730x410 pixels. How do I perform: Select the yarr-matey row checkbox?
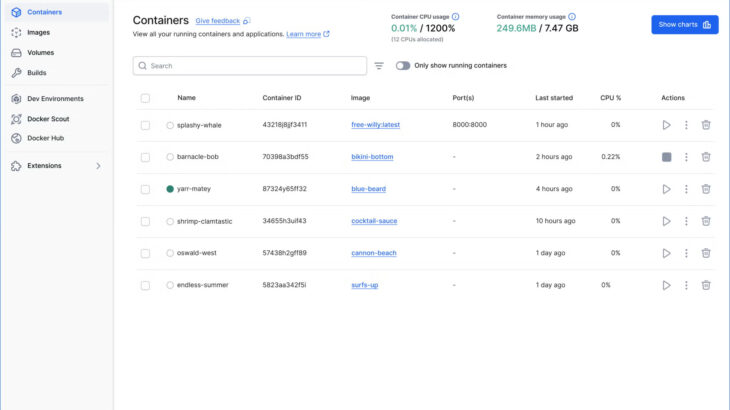145,189
